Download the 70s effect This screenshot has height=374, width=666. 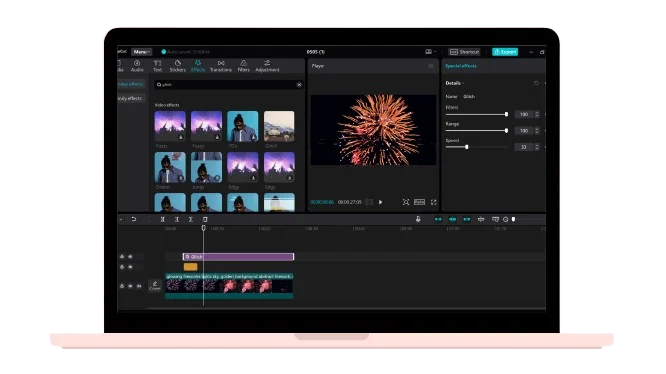(x=253, y=137)
